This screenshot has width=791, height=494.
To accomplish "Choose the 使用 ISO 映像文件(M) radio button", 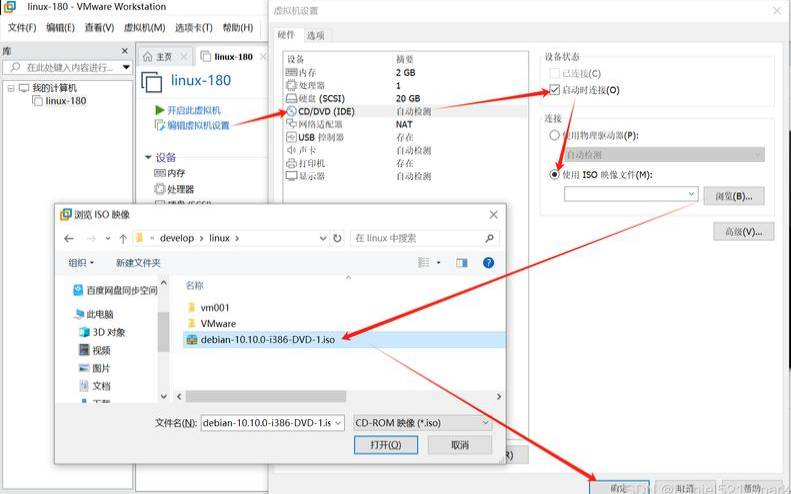I will pyautogui.click(x=554, y=175).
